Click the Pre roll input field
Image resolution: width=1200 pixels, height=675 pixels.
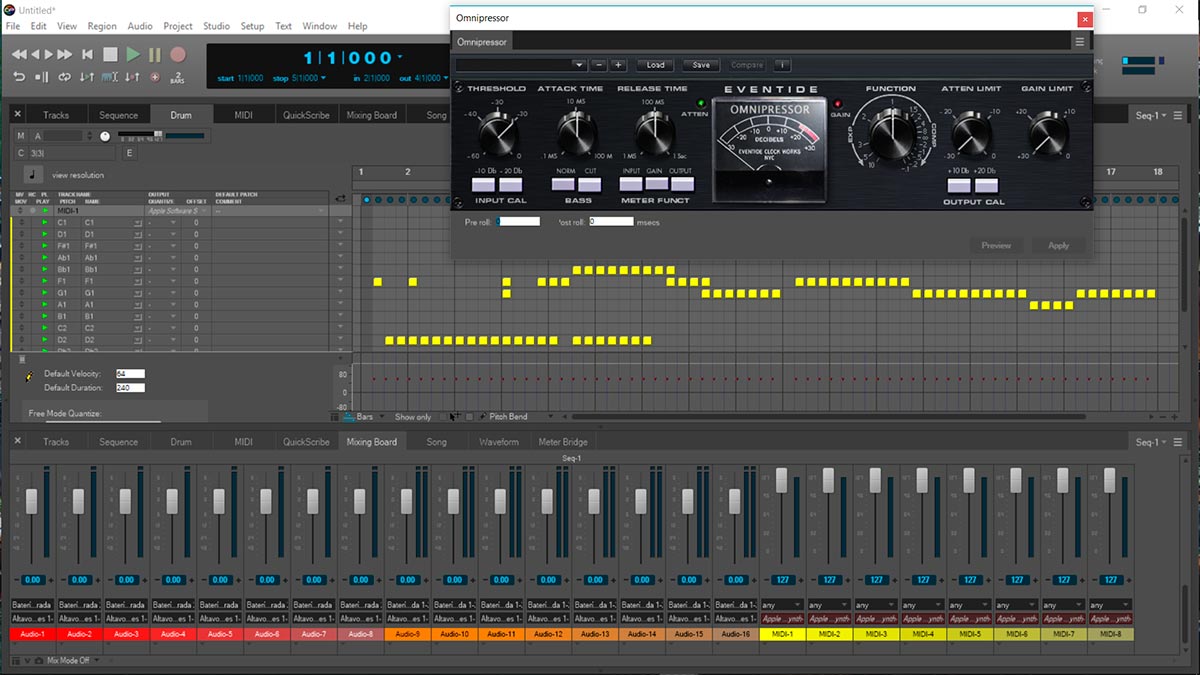[518, 221]
